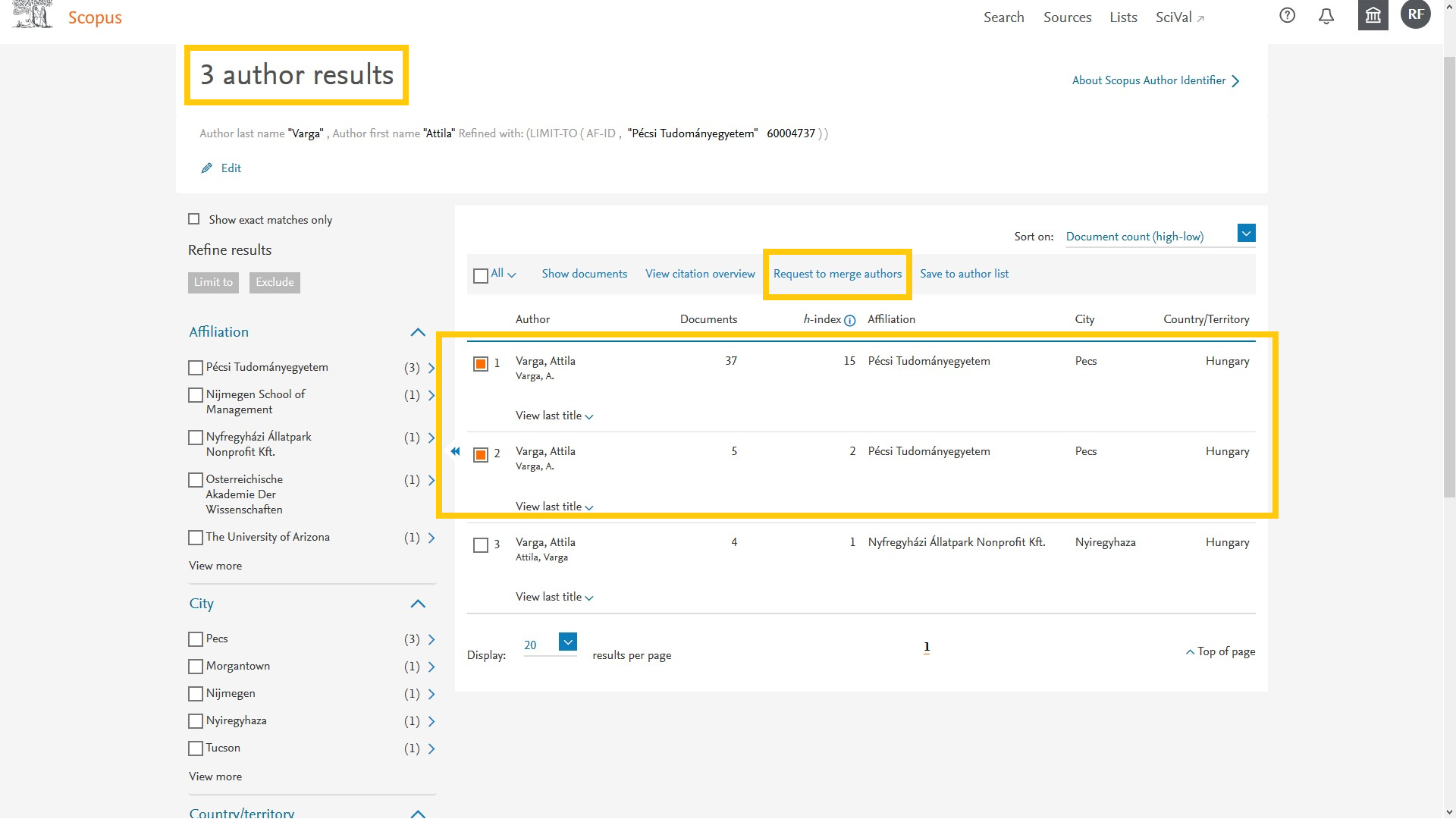Open University of Arizona affiliation arrow

(x=431, y=538)
